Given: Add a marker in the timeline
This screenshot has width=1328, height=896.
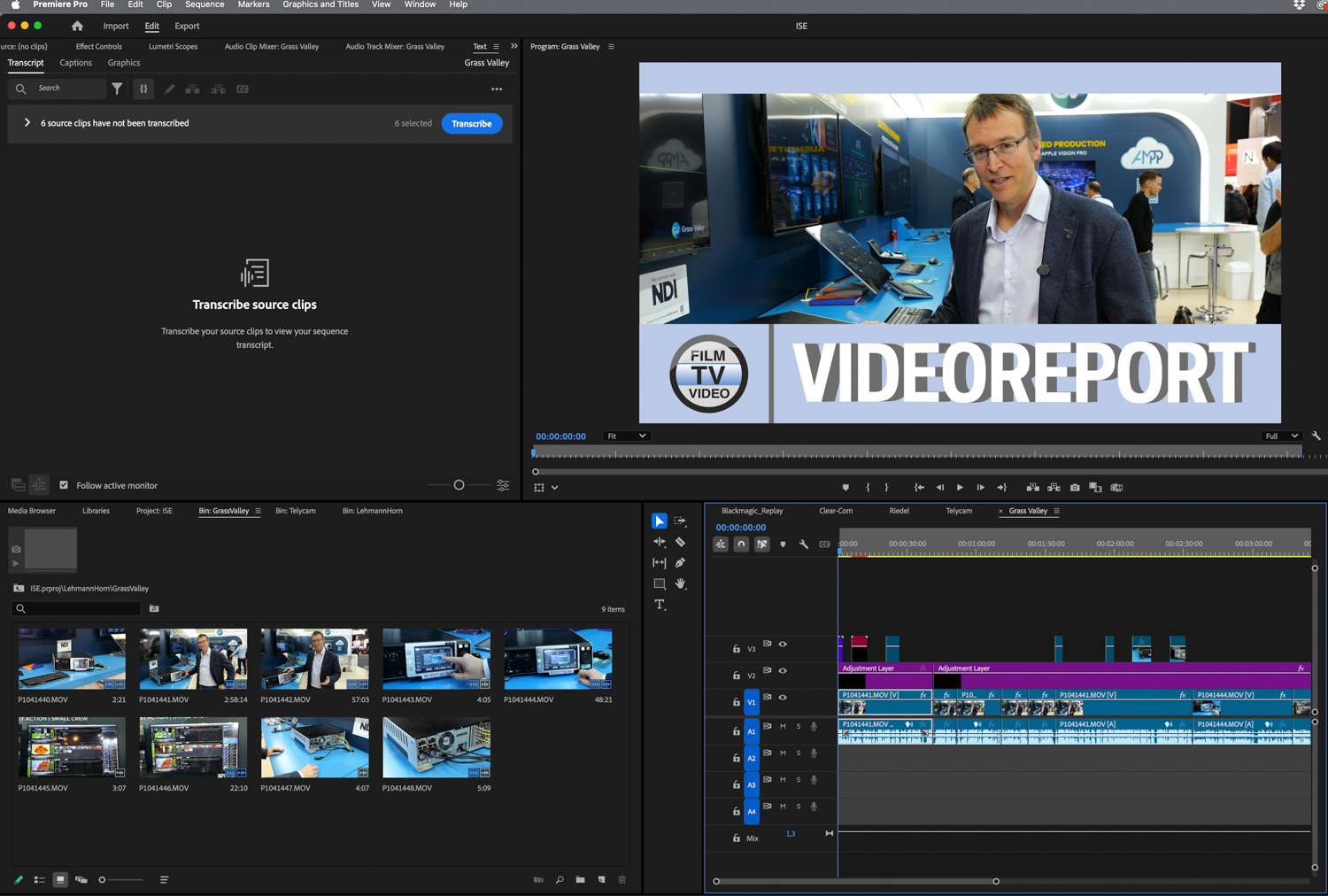Looking at the screenshot, I should point(783,545).
